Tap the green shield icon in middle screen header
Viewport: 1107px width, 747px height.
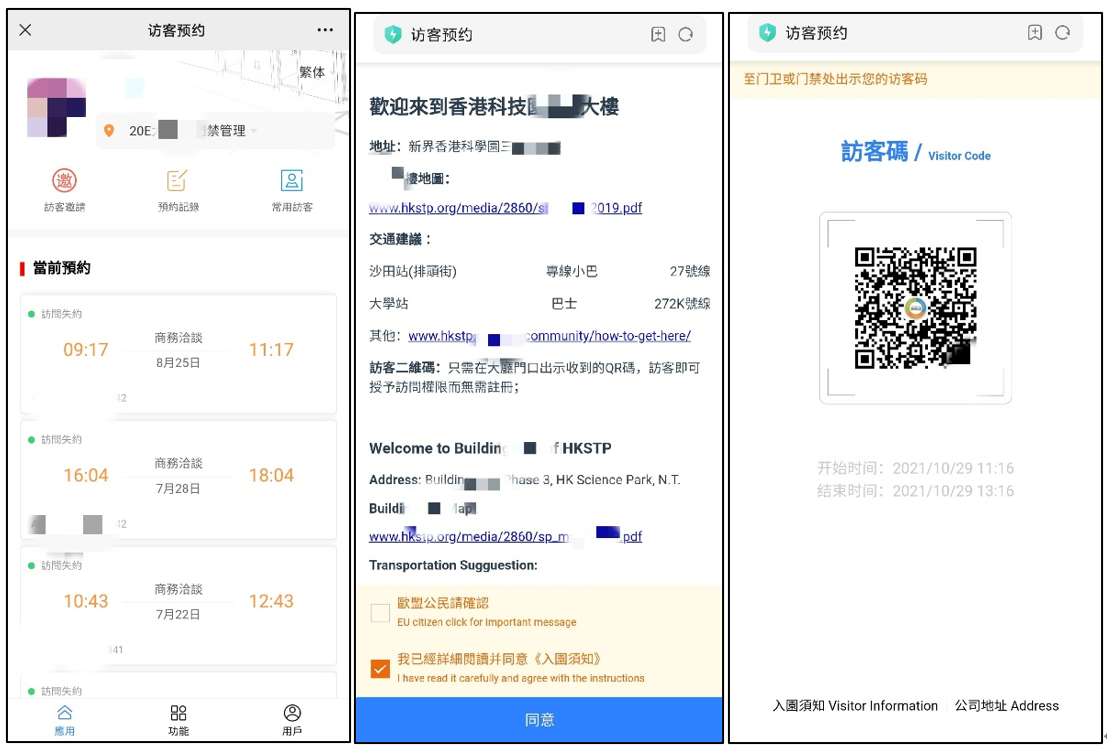393,35
